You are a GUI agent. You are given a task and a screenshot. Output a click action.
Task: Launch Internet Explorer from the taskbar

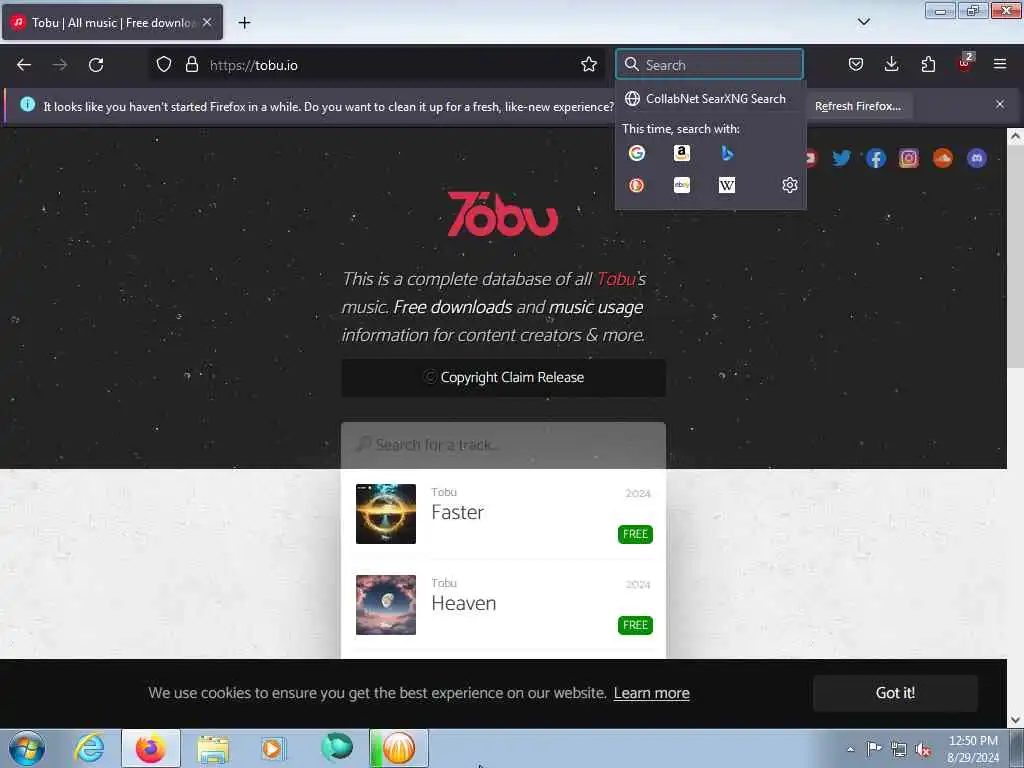pos(89,748)
